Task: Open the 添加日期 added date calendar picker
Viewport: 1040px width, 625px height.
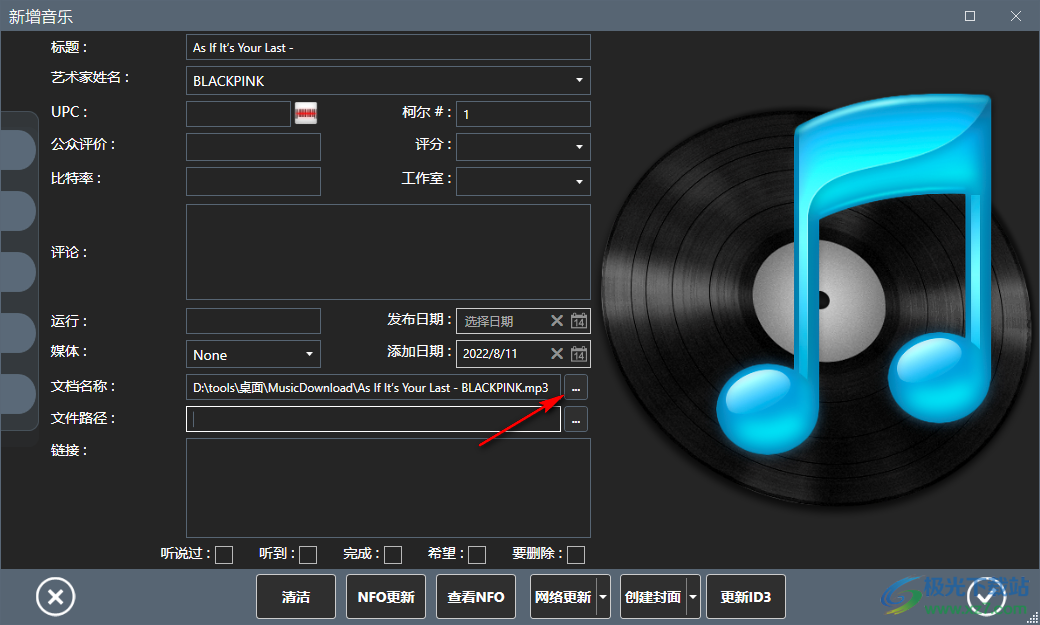Action: 580,353
